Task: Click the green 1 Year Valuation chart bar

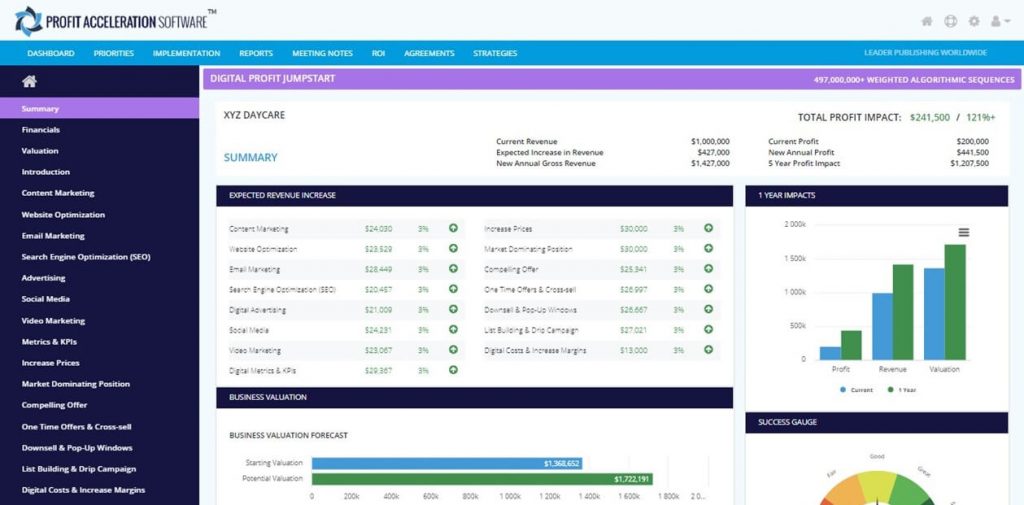Action: [x=955, y=302]
